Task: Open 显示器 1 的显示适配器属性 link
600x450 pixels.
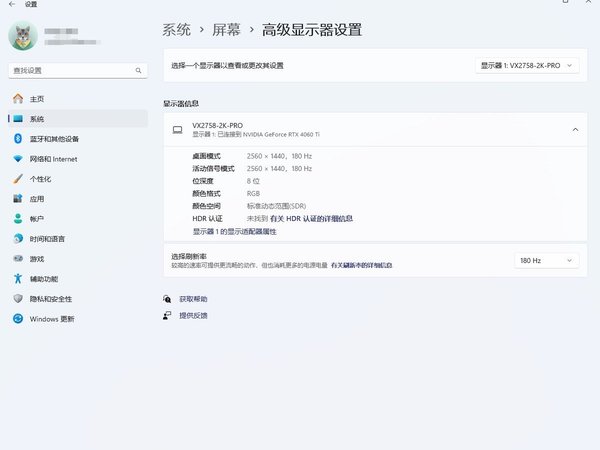Action: tap(234, 232)
